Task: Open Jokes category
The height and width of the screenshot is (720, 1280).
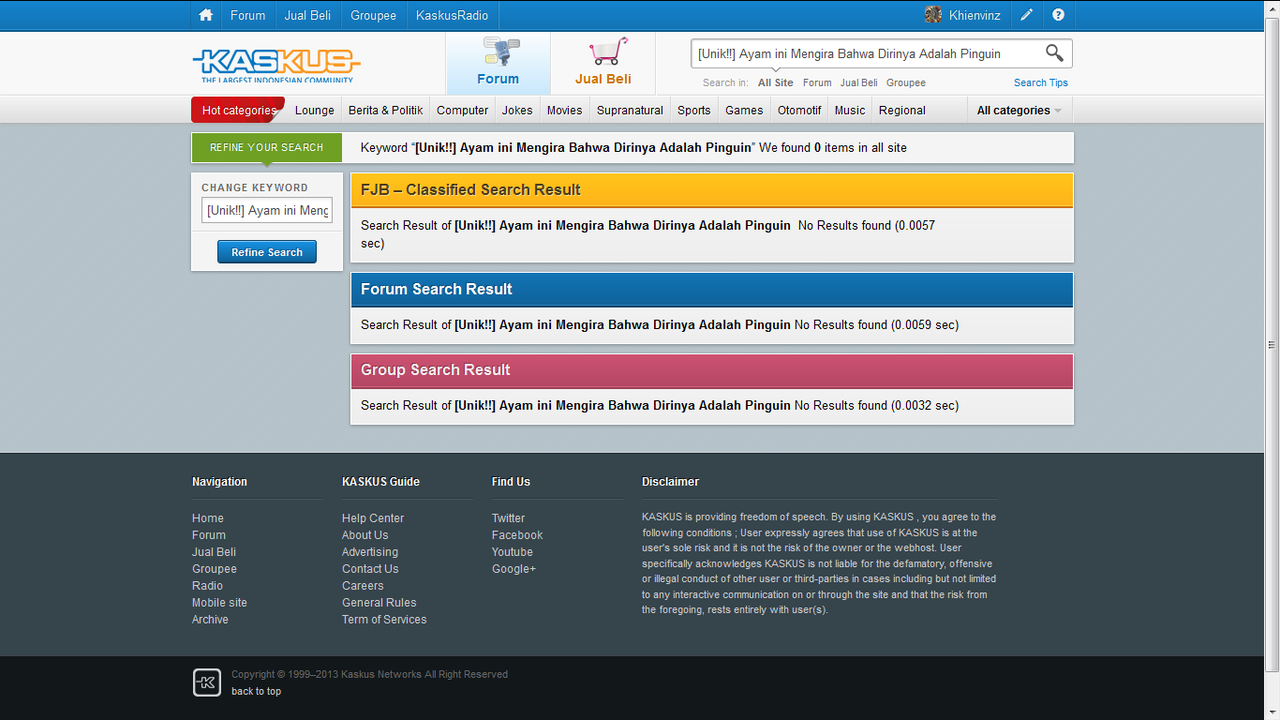Action: (x=517, y=110)
